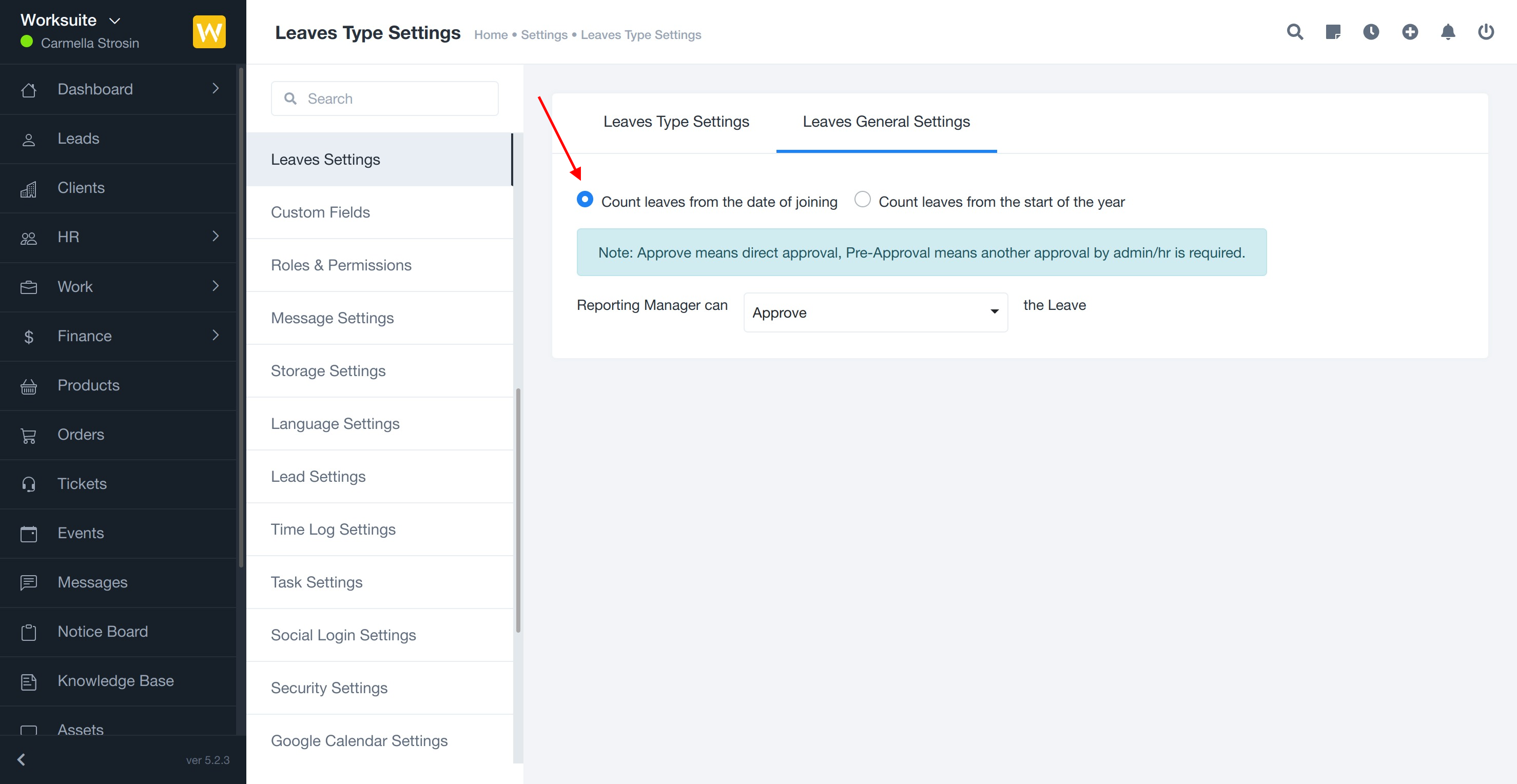
Task: Open the sticky notes icon in header
Action: 1333,32
